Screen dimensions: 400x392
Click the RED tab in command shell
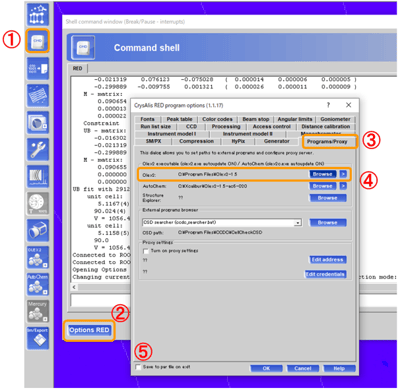[x=77, y=68]
